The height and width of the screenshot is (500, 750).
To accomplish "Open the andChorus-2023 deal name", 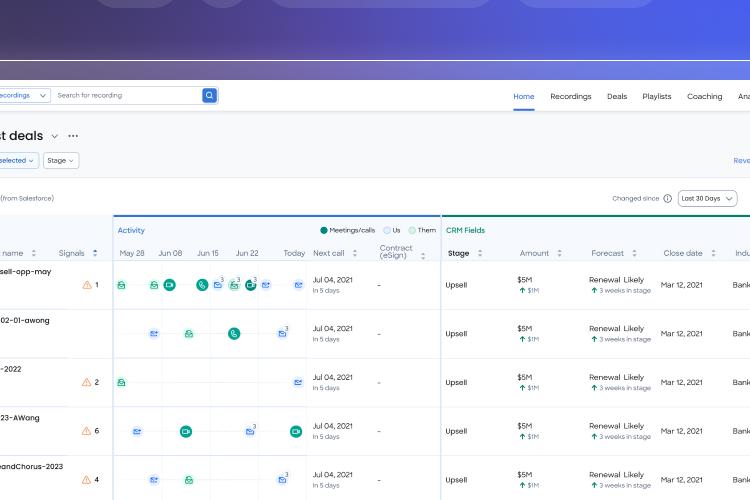I will (32, 467).
